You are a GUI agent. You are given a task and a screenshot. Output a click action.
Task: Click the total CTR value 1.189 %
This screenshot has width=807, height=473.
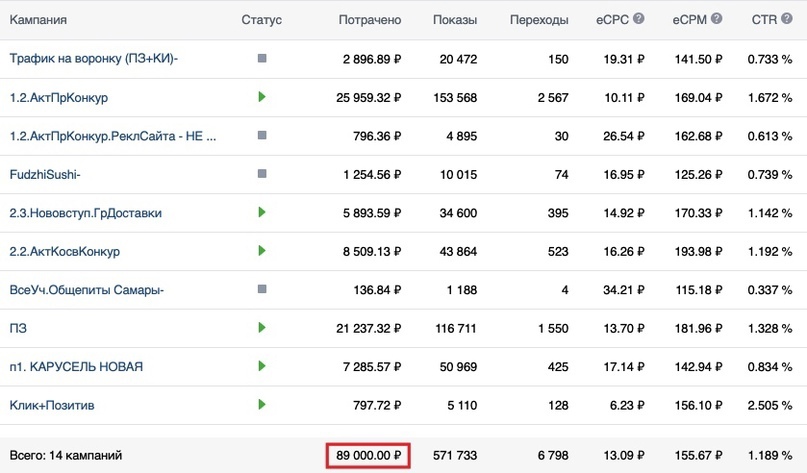770,456
